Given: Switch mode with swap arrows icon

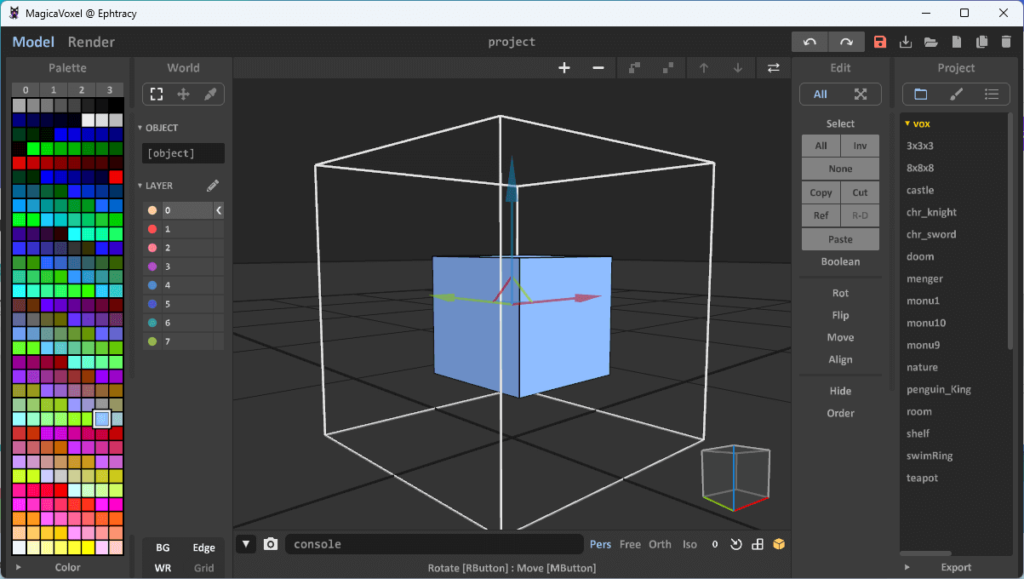Looking at the screenshot, I should point(773,68).
